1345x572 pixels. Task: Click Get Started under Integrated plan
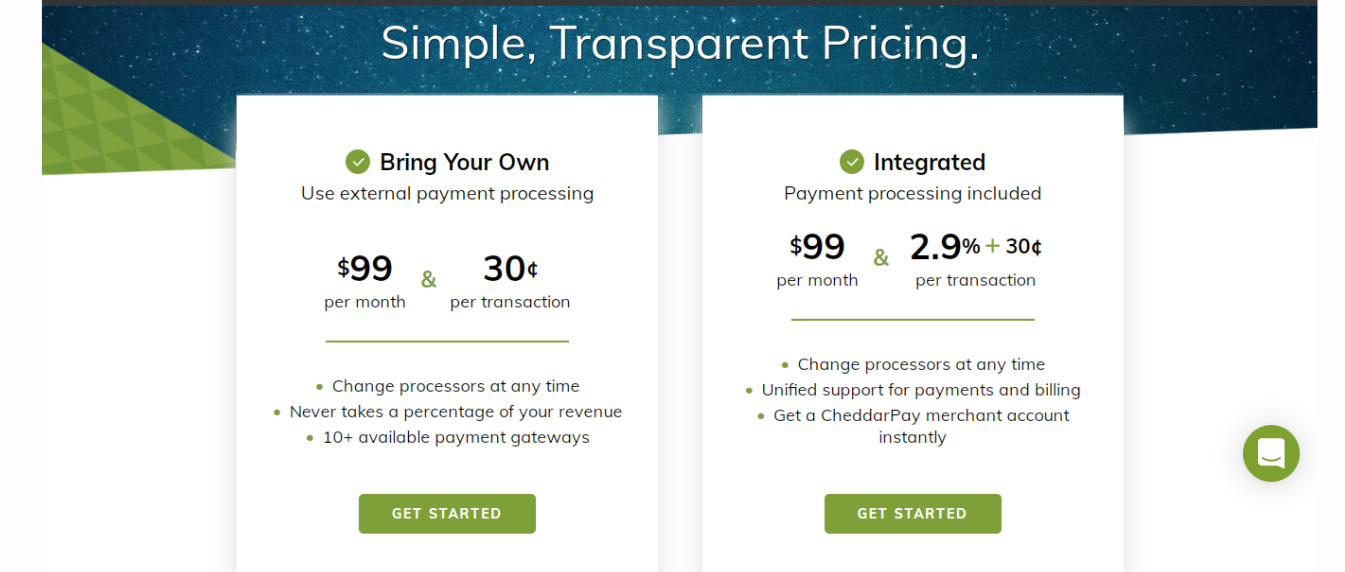coord(913,513)
